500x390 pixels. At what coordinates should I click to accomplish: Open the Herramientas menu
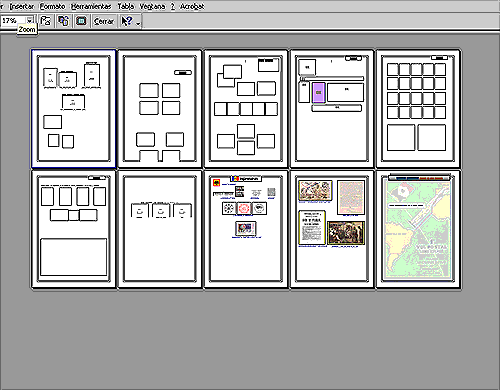91,6
